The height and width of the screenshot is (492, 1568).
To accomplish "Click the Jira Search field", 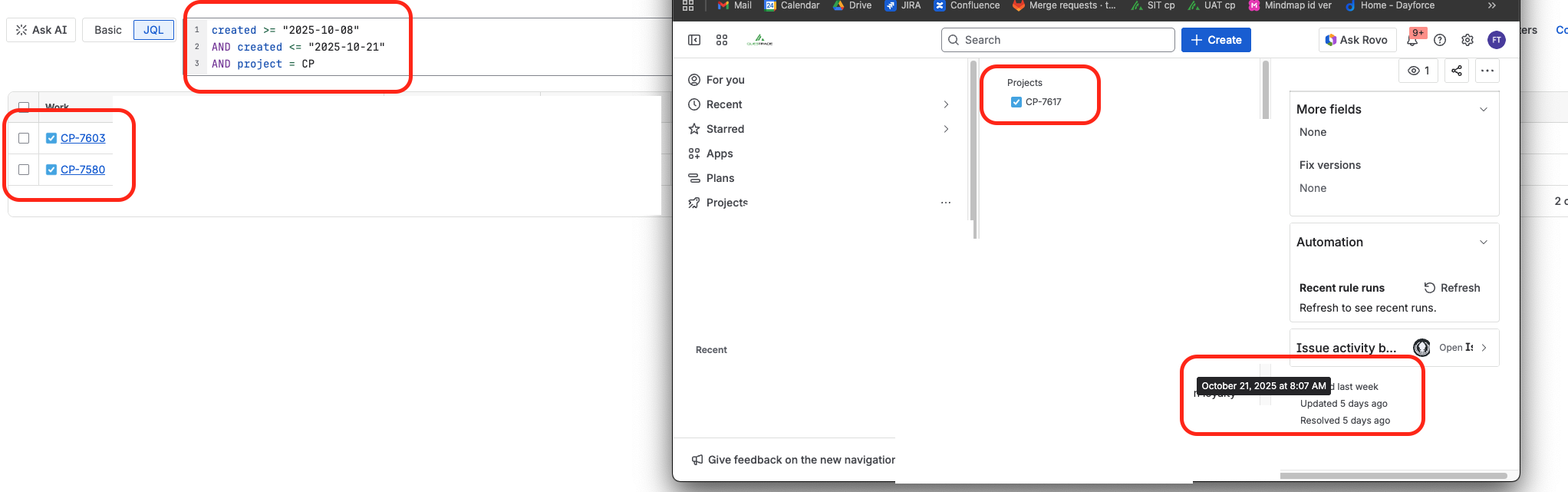I will pos(1058,40).
